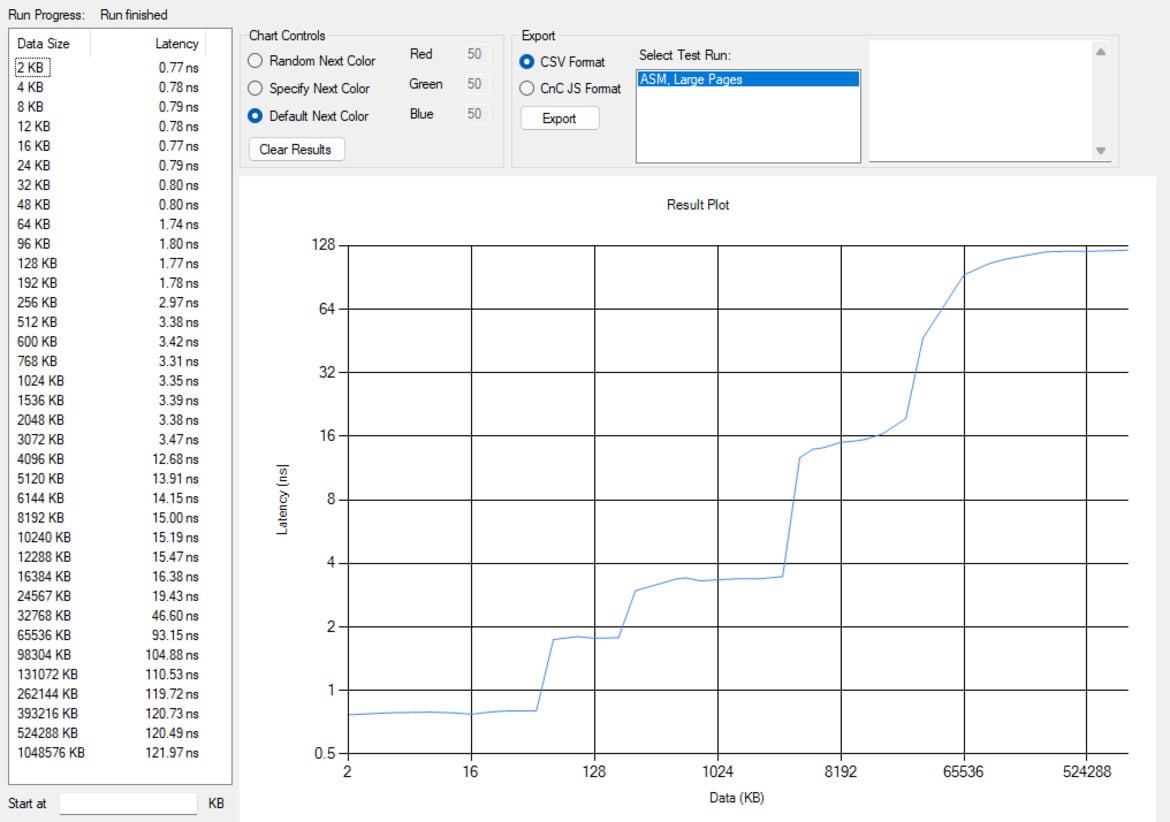Click the Red color value field
The height and width of the screenshot is (822, 1170).
475,54
